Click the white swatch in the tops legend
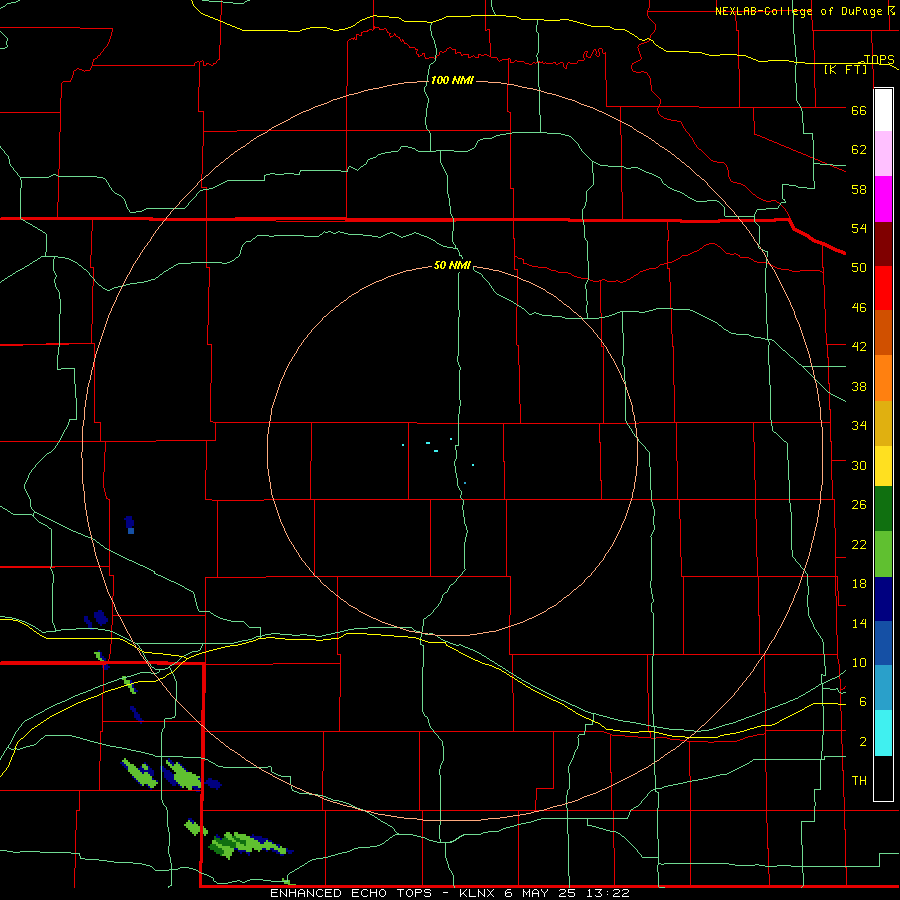This screenshot has width=900, height=900. 883,110
